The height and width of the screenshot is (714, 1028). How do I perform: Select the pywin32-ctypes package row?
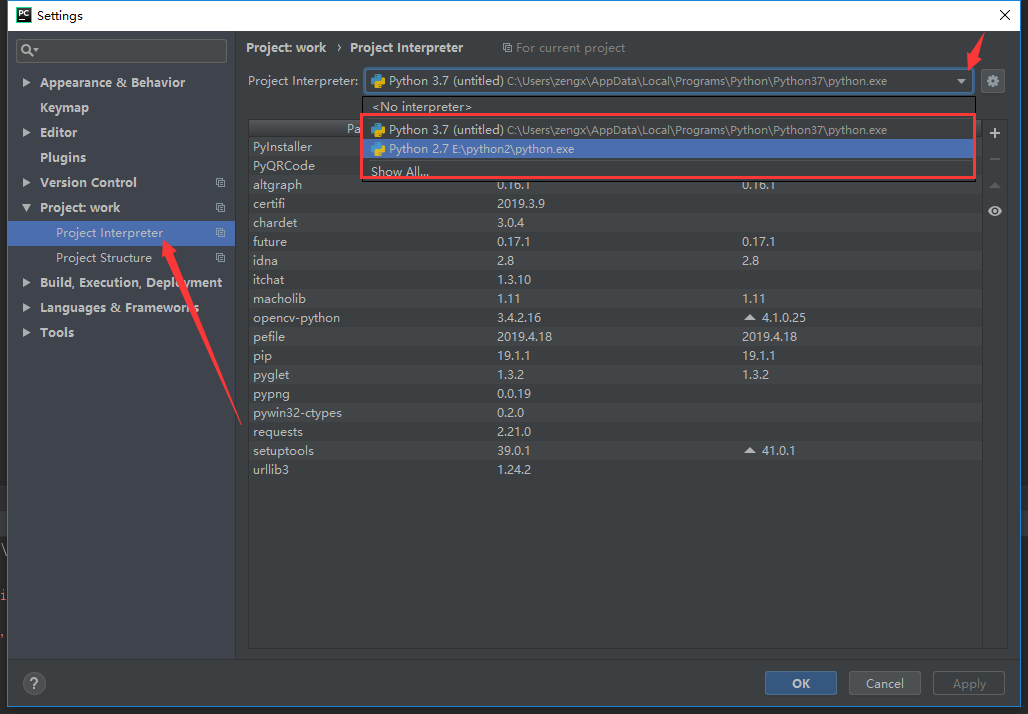coord(615,413)
